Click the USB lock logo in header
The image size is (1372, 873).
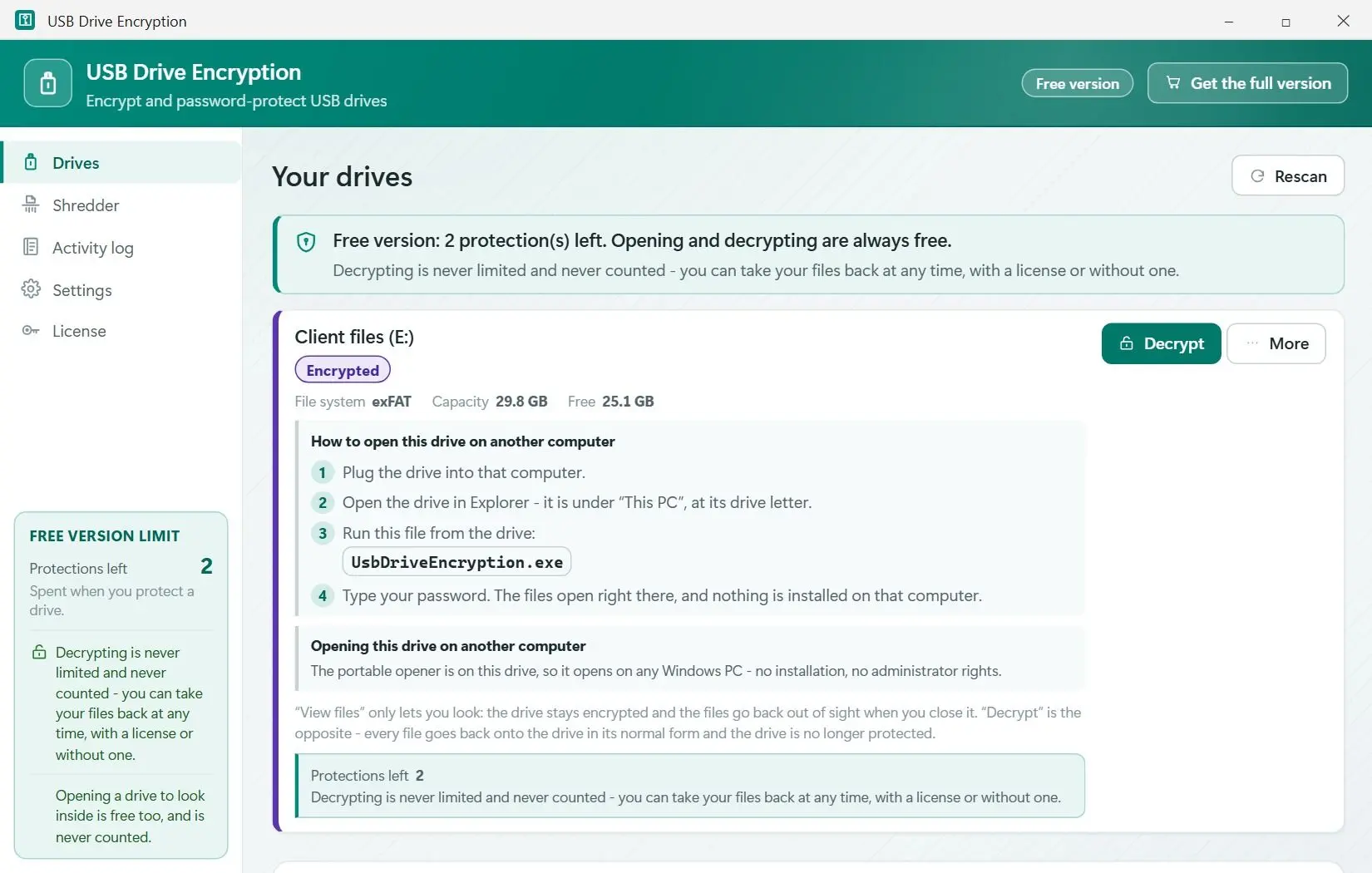tap(48, 83)
